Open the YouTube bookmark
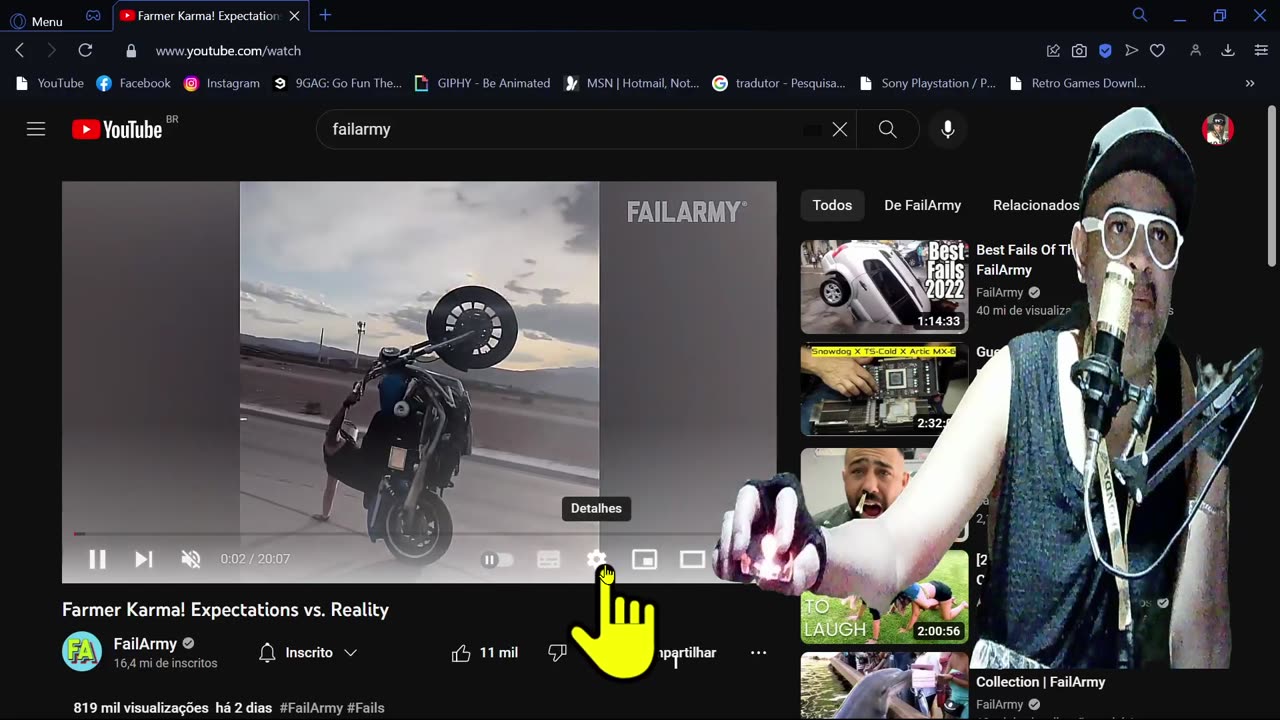The image size is (1280, 720). 49,83
